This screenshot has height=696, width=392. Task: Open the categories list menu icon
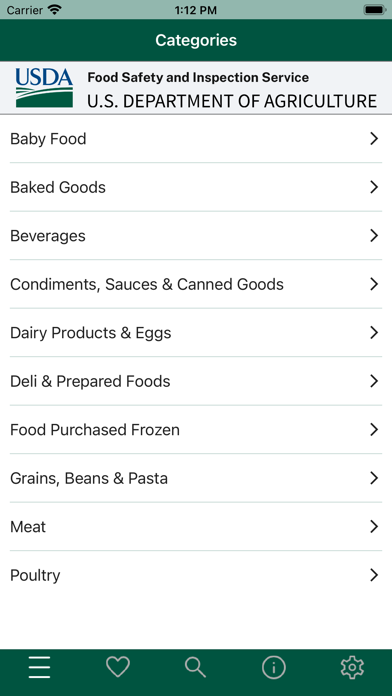40,667
